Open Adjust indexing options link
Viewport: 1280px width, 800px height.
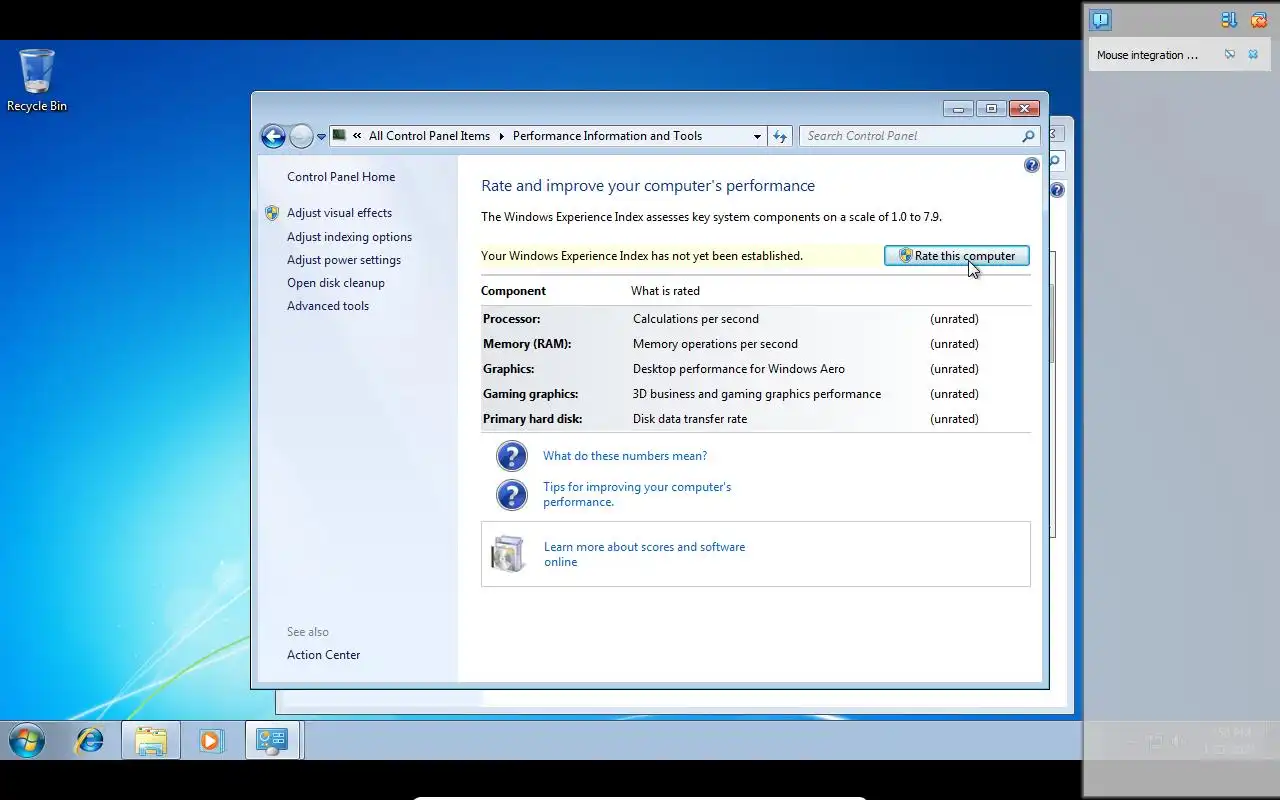coord(349,237)
